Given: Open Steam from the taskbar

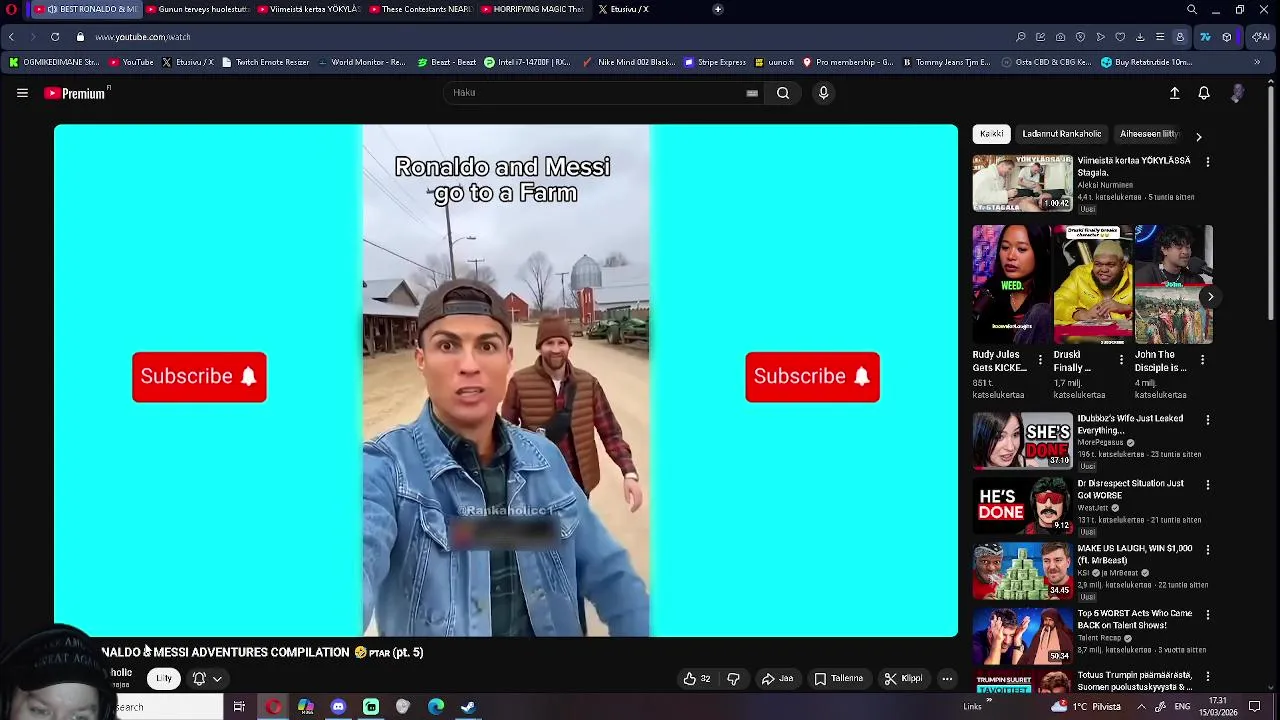Looking at the screenshot, I should coord(468,707).
